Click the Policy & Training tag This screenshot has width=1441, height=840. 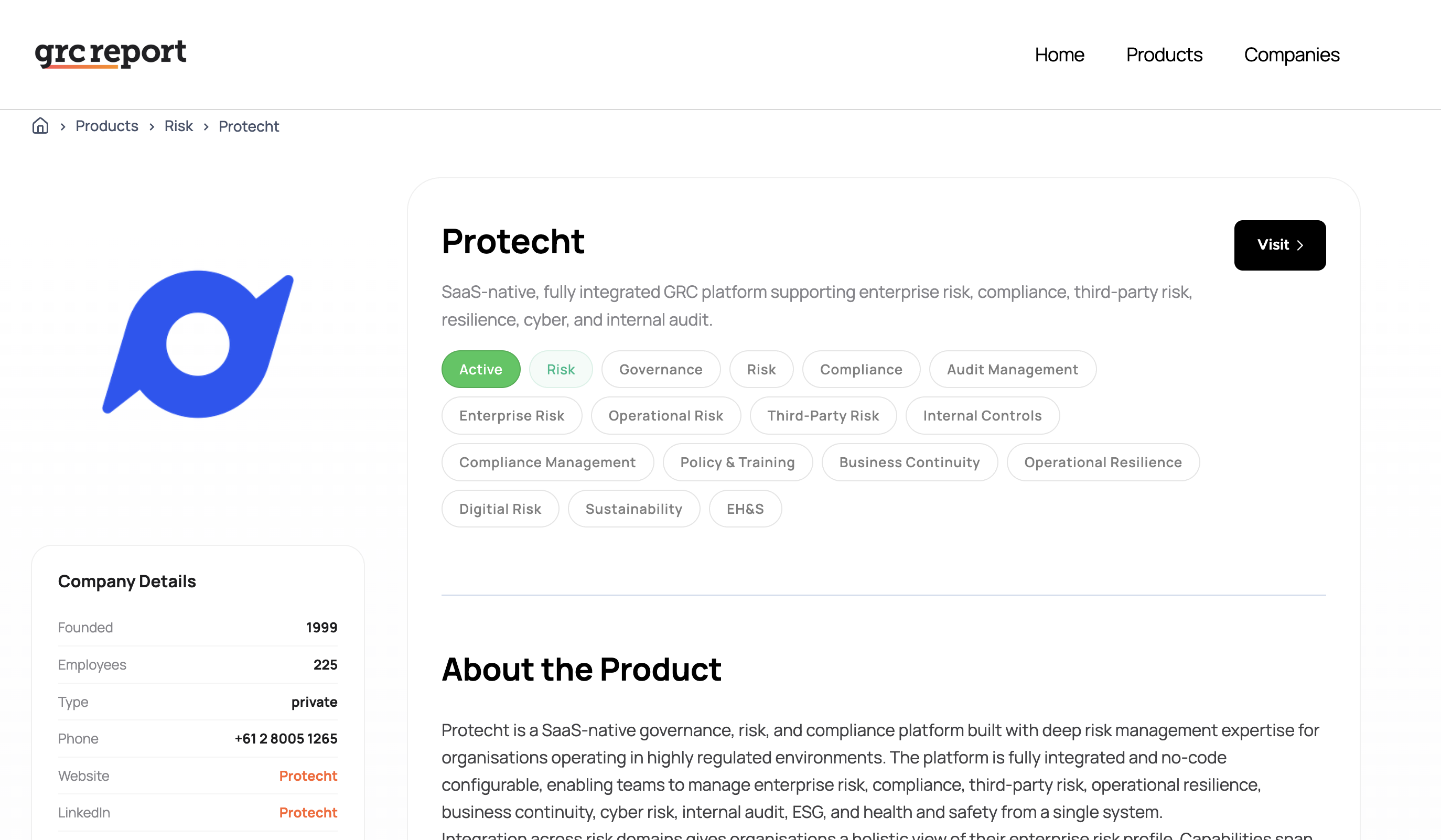(x=737, y=462)
